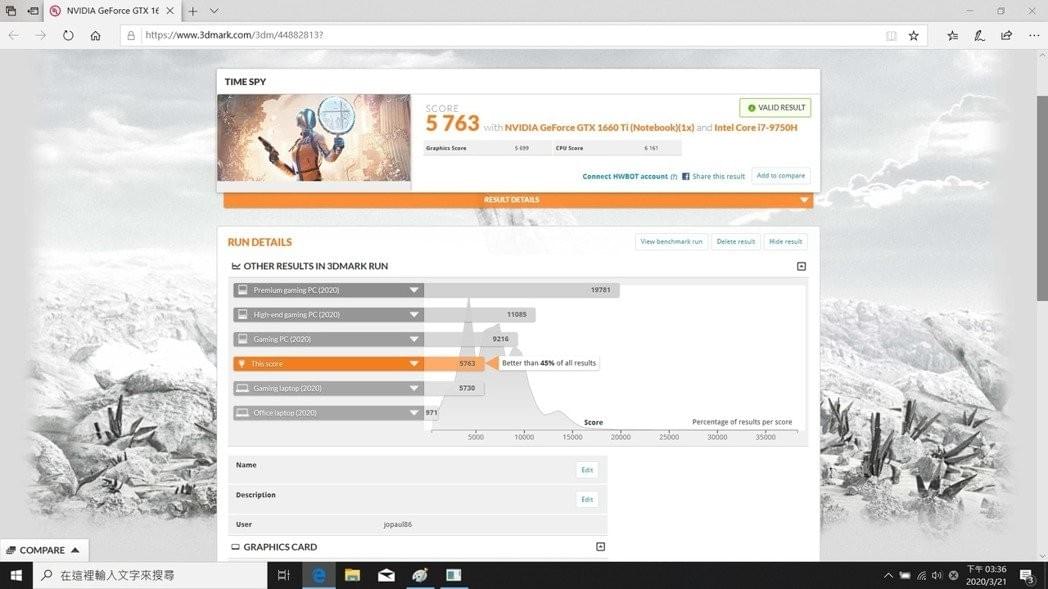Click Connect HWBOT account link

[x=625, y=176]
